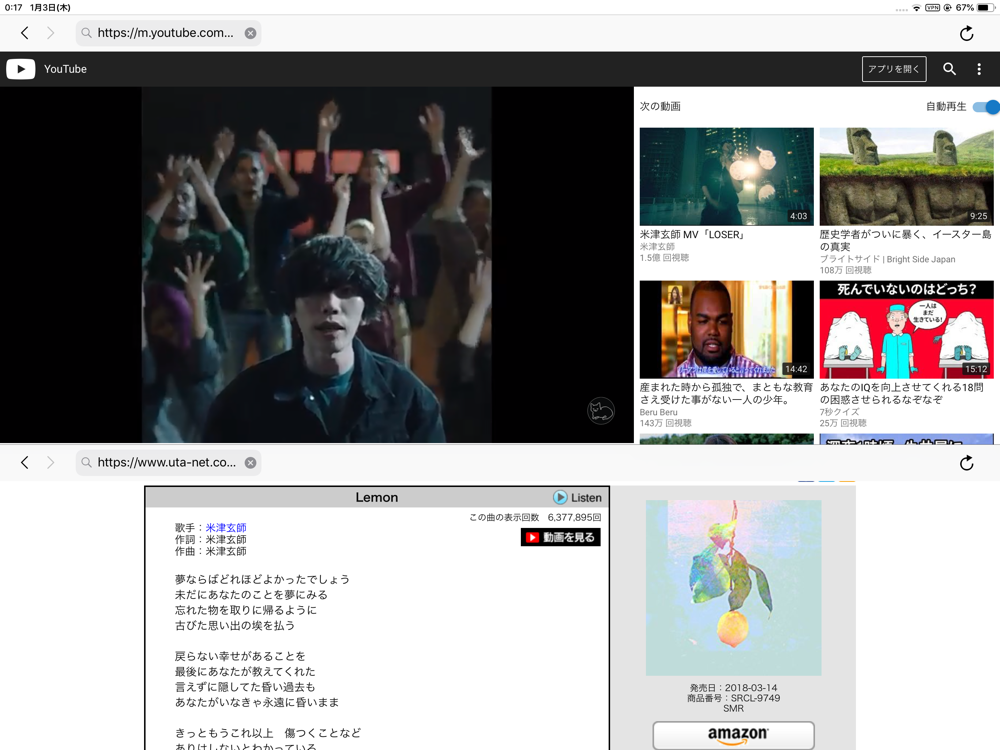Click the YouTube logo icon

[x=20, y=69]
